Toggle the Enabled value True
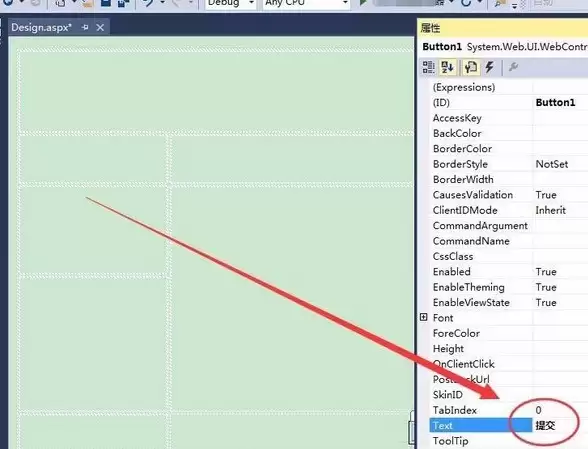 click(546, 272)
